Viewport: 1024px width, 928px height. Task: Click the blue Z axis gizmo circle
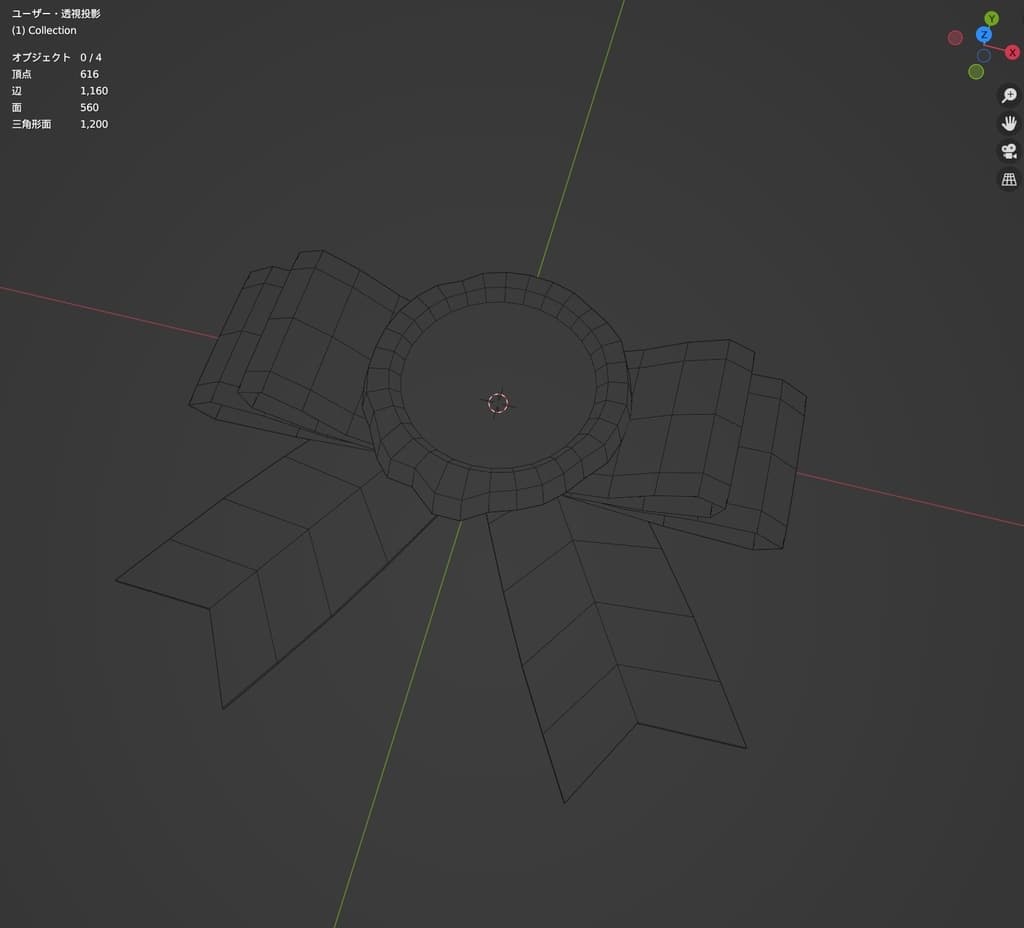[984, 35]
